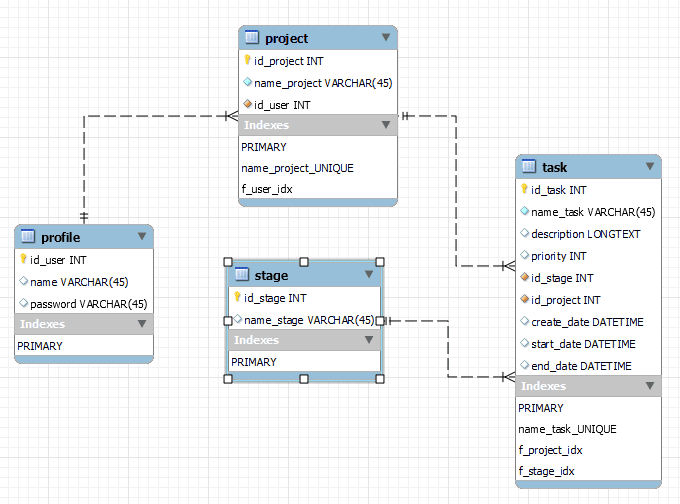The image size is (680, 504).
Task: Collapse the Indexes section of profile table
Action: pos(142,324)
